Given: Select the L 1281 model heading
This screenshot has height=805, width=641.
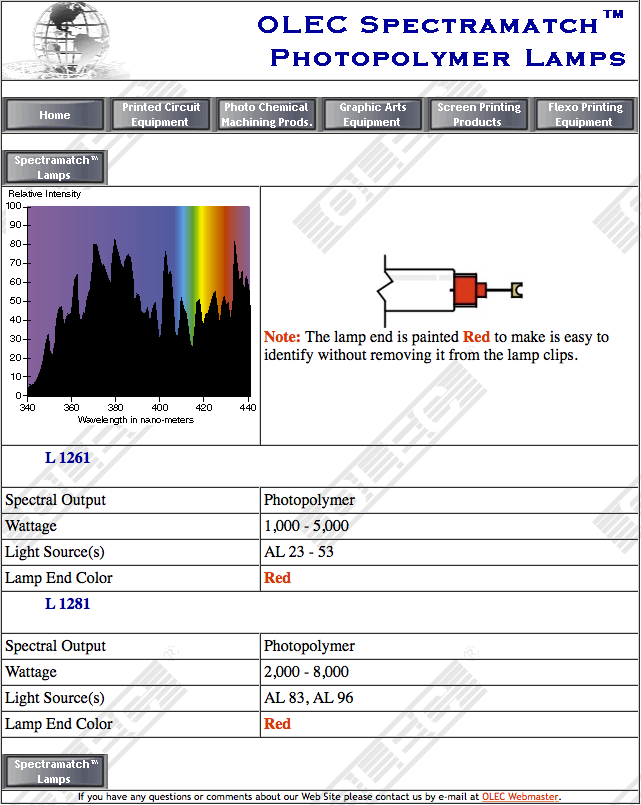Looking at the screenshot, I should [67, 603].
